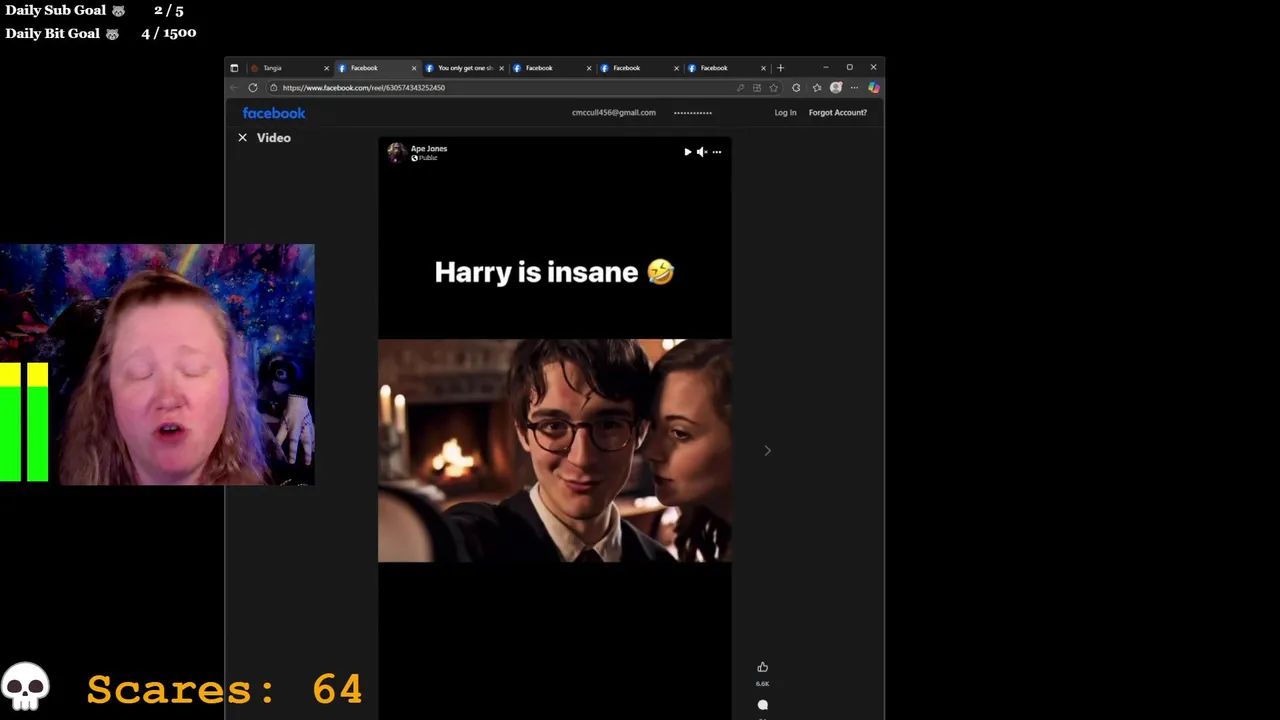Open the tab actions menu icon
This screenshot has height=720, width=1280.
[234, 68]
